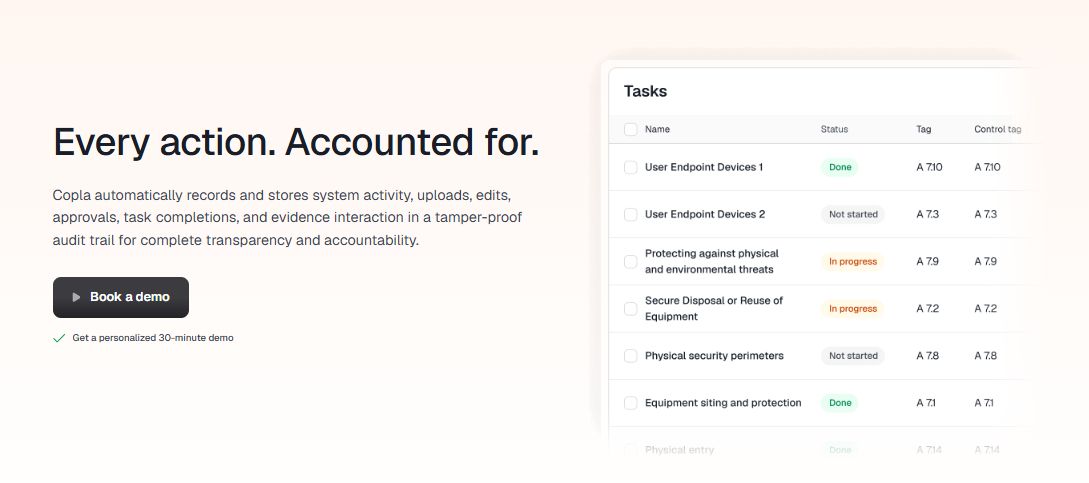Click the Done badge for Equipment siting
The image size is (1089, 483).
840,403
